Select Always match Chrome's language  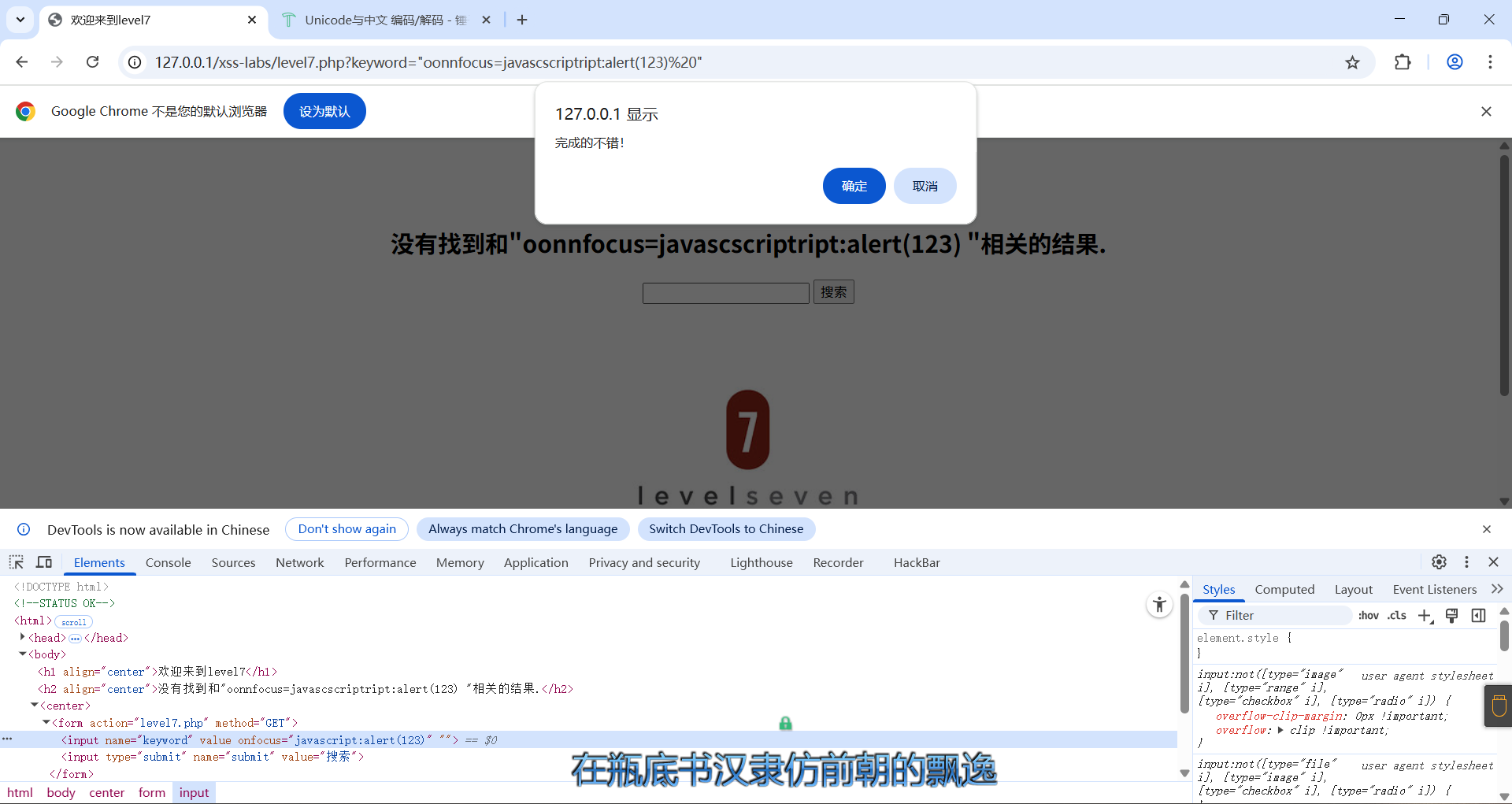click(x=523, y=529)
